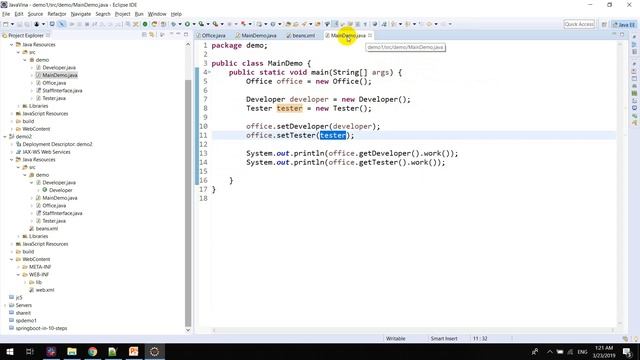Switch to the Java EE perspective button
This screenshot has width=640, height=360.
coord(624,24)
